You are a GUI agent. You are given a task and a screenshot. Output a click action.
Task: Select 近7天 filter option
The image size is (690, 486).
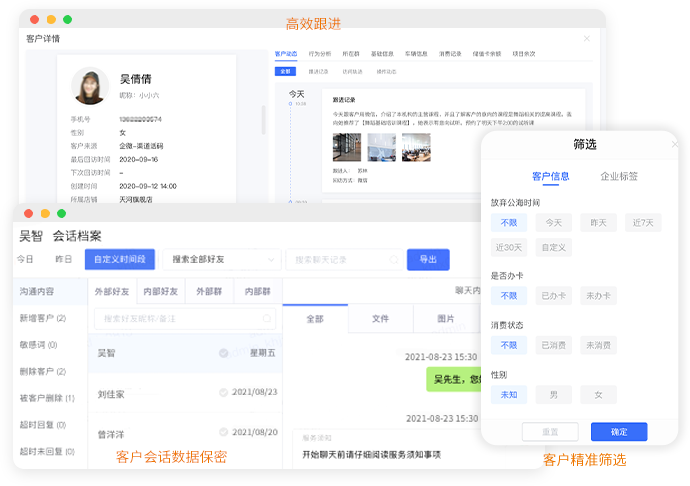tap(643, 223)
